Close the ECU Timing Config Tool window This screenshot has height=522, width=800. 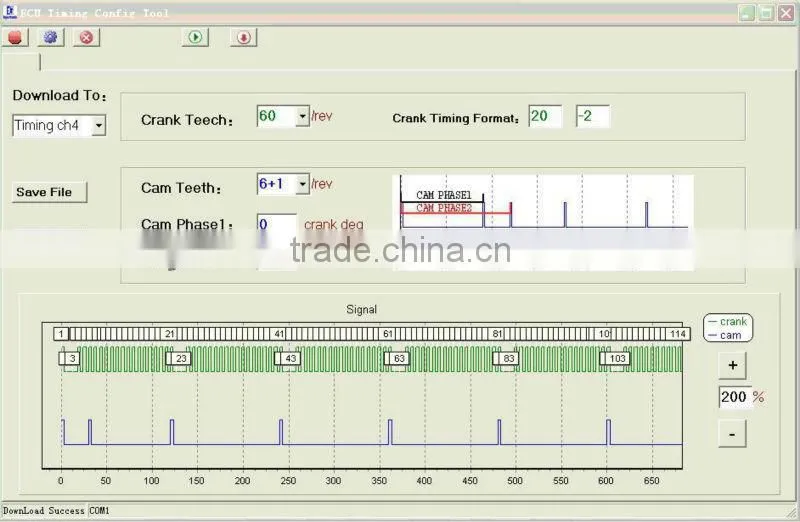click(x=786, y=13)
